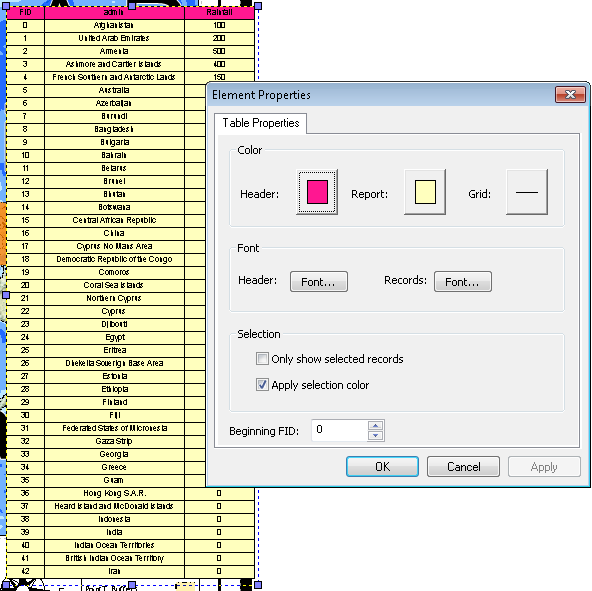The image size is (592, 591).
Task: Uncheck Apply selection color
Action: tap(262, 385)
